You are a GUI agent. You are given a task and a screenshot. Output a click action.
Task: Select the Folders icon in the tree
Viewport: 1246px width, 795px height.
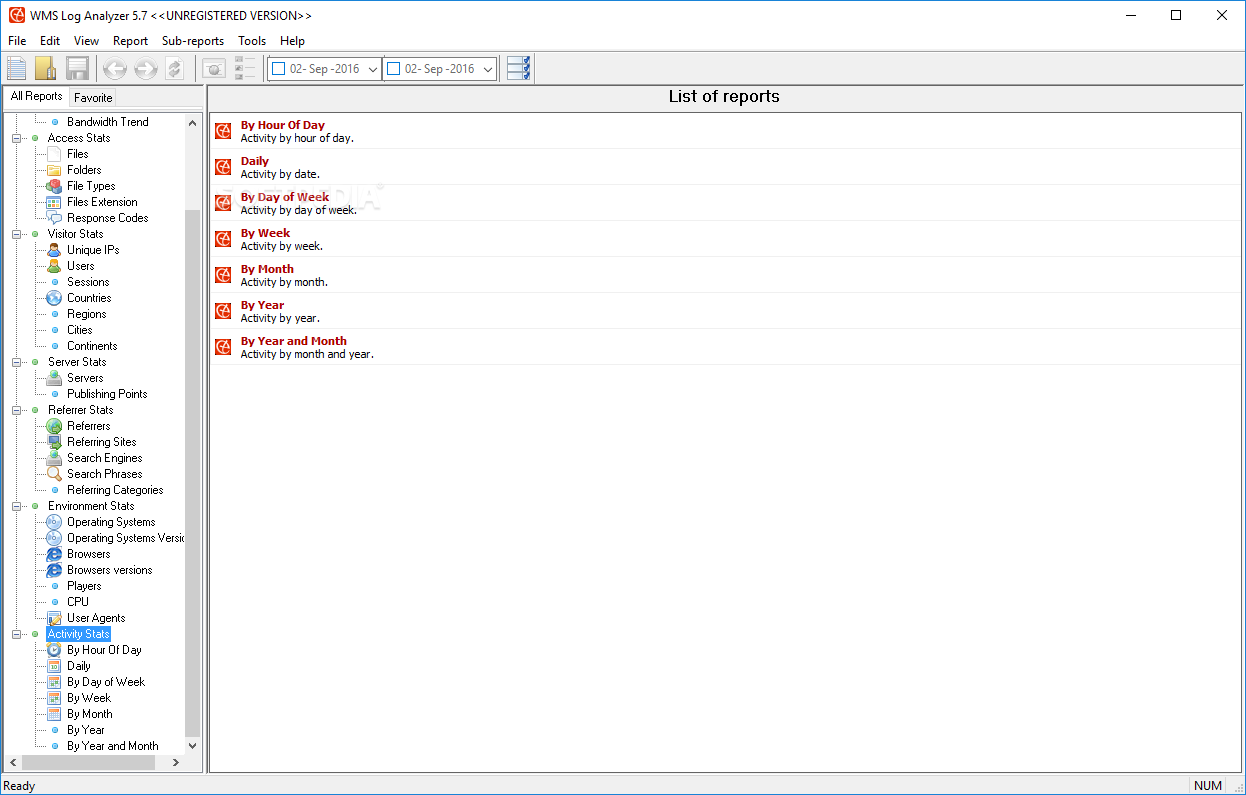[x=54, y=170]
